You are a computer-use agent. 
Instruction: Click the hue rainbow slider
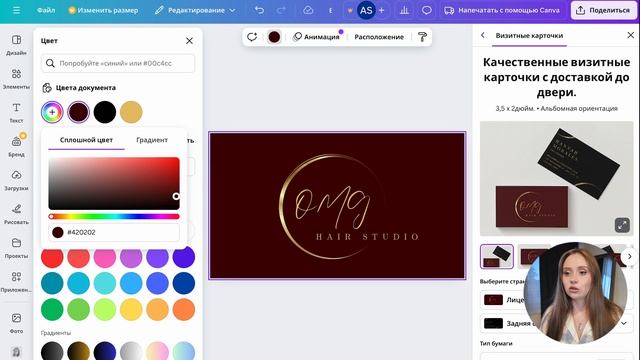click(x=114, y=216)
